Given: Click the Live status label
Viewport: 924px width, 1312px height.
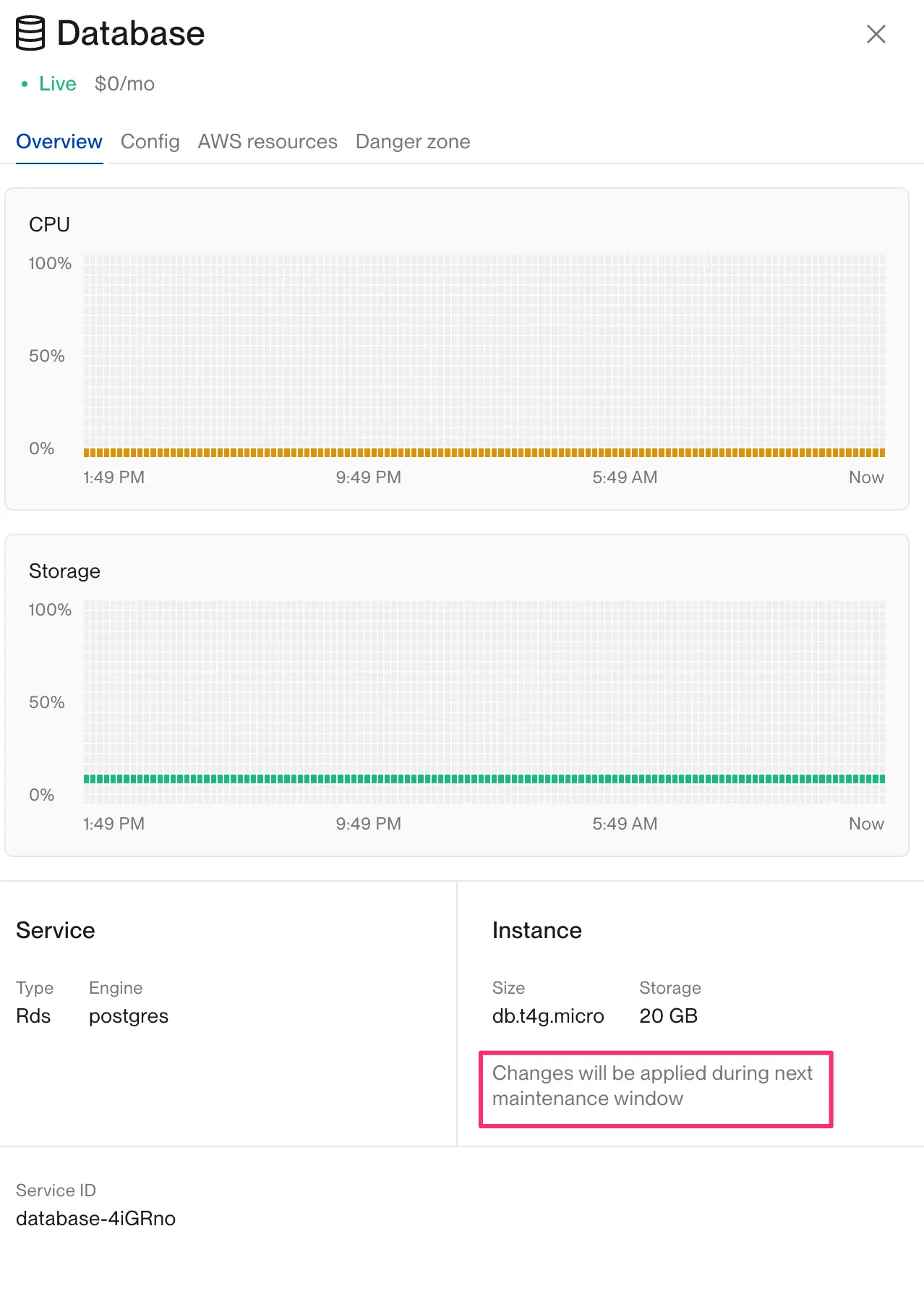Looking at the screenshot, I should tap(56, 84).
